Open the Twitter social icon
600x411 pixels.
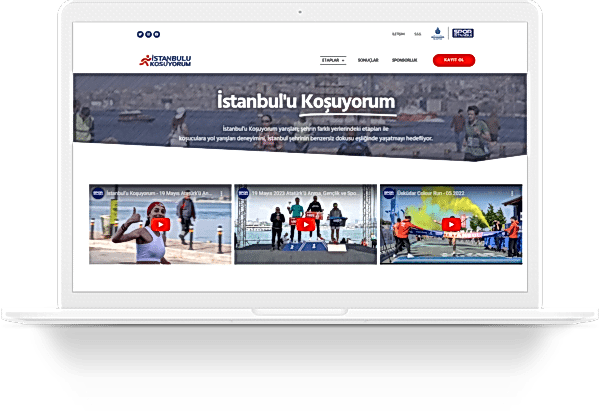tap(140, 34)
